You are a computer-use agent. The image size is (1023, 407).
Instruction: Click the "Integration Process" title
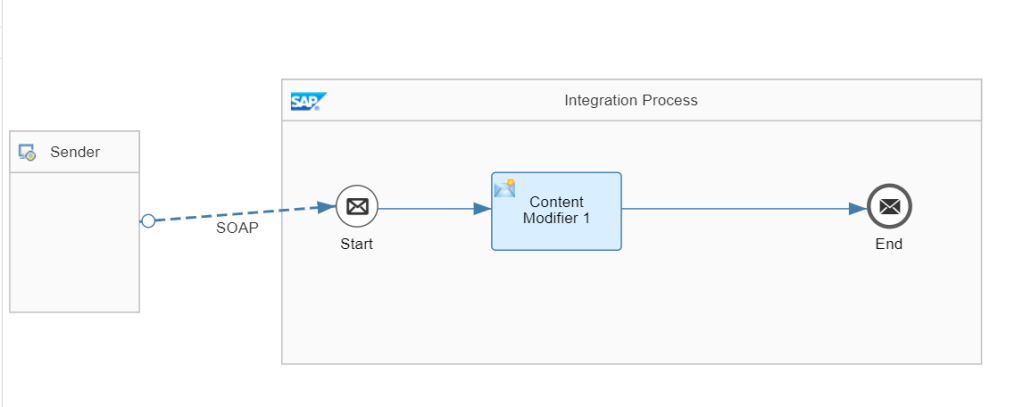click(x=631, y=100)
